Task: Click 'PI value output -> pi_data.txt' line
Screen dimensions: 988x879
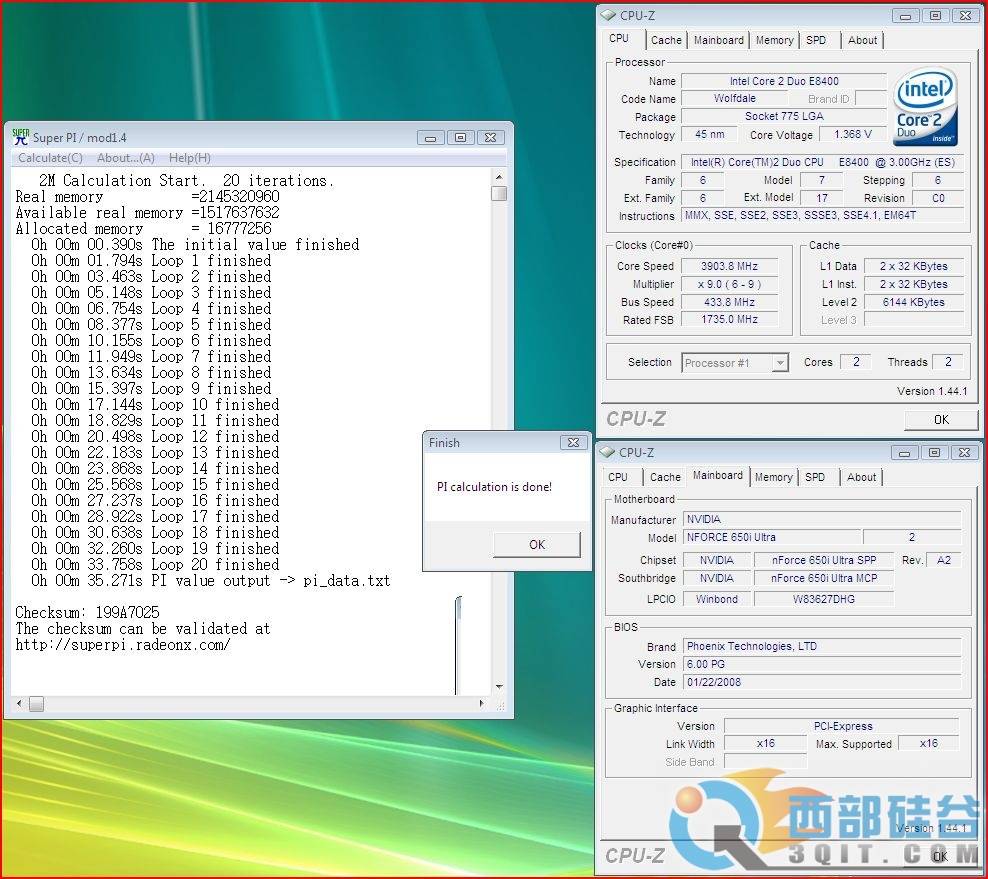Action: pos(210,580)
